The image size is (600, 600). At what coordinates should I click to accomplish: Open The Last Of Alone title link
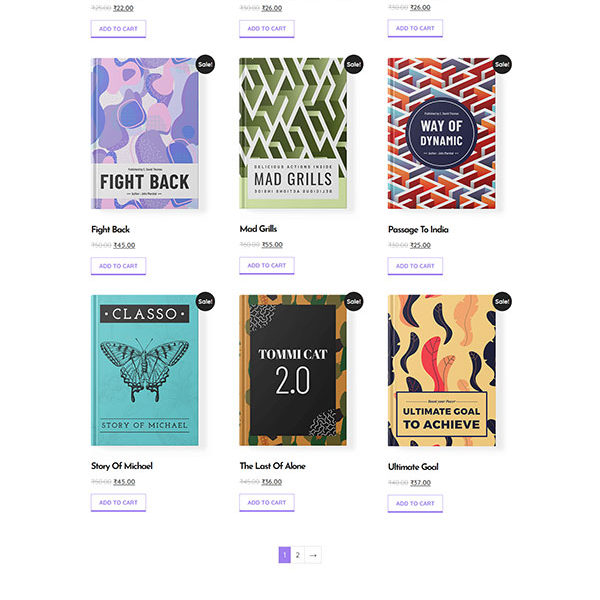point(272,466)
